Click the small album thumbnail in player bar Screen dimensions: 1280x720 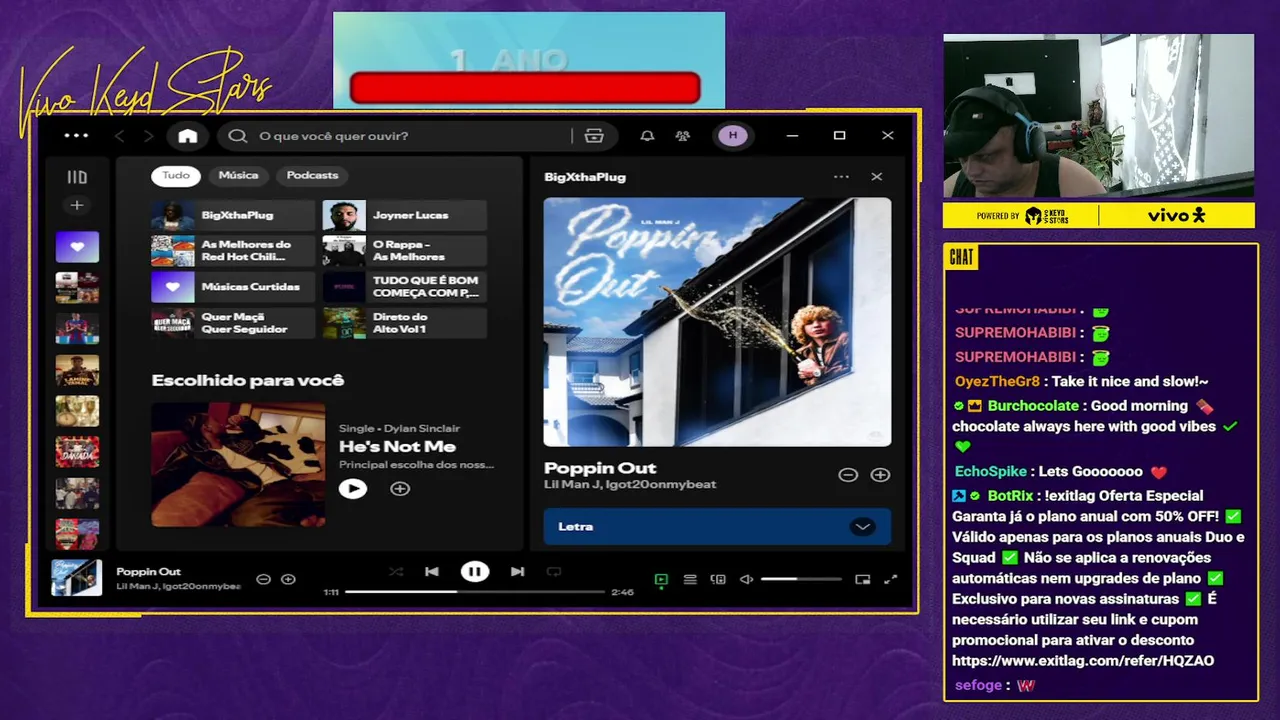pos(77,578)
